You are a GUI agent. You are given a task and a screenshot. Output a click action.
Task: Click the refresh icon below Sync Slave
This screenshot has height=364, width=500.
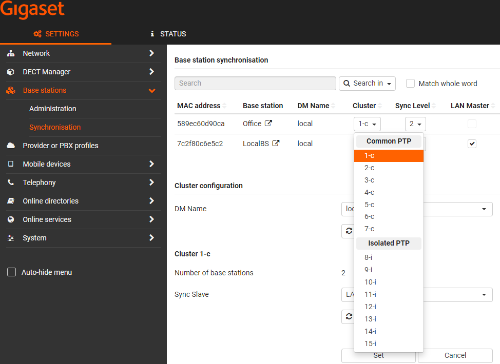click(348, 316)
